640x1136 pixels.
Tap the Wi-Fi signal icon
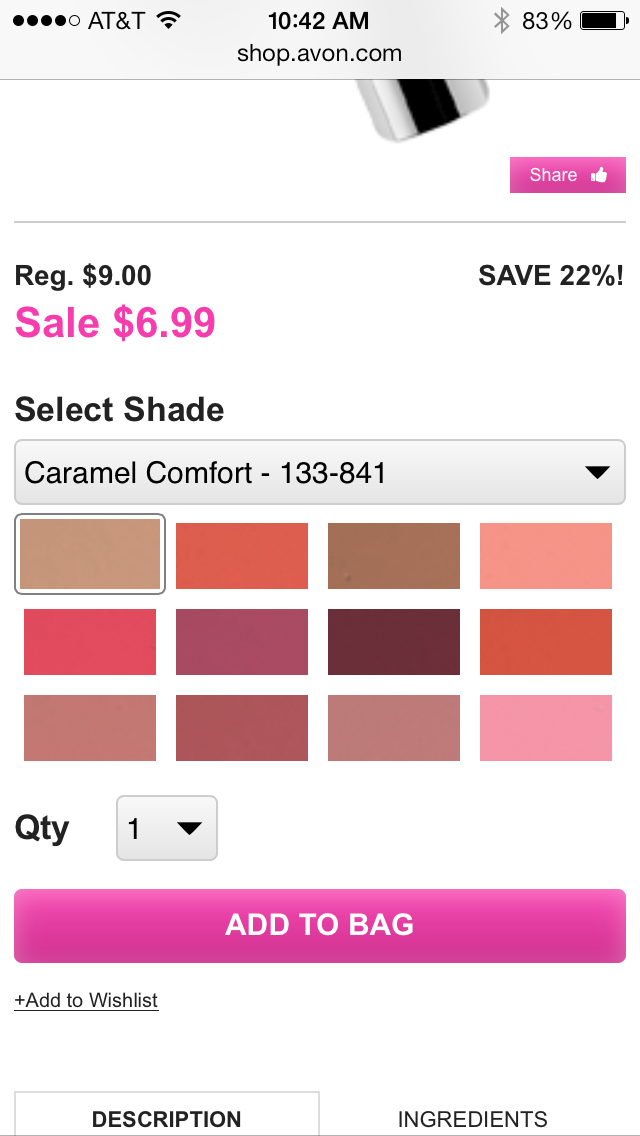(169, 20)
